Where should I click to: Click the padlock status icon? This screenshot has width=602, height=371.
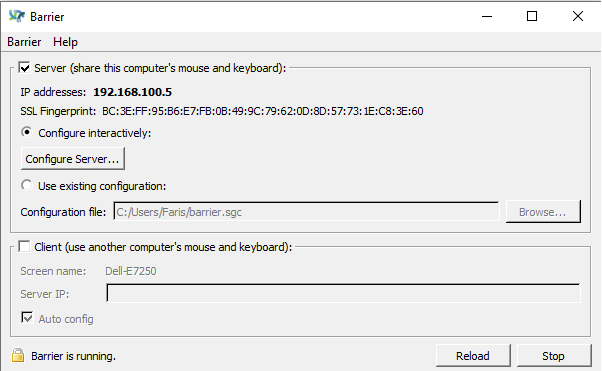click(18, 355)
